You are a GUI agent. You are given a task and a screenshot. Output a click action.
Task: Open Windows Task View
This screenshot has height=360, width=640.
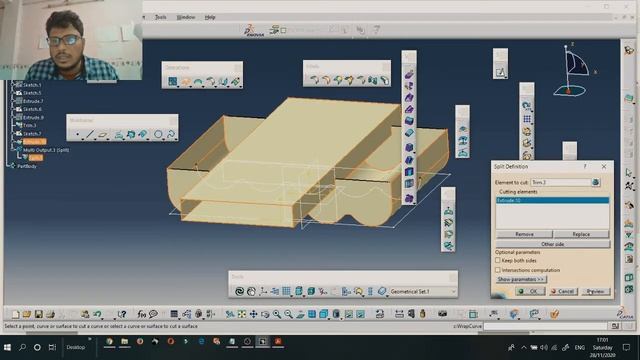pyautogui.click(x=52, y=347)
